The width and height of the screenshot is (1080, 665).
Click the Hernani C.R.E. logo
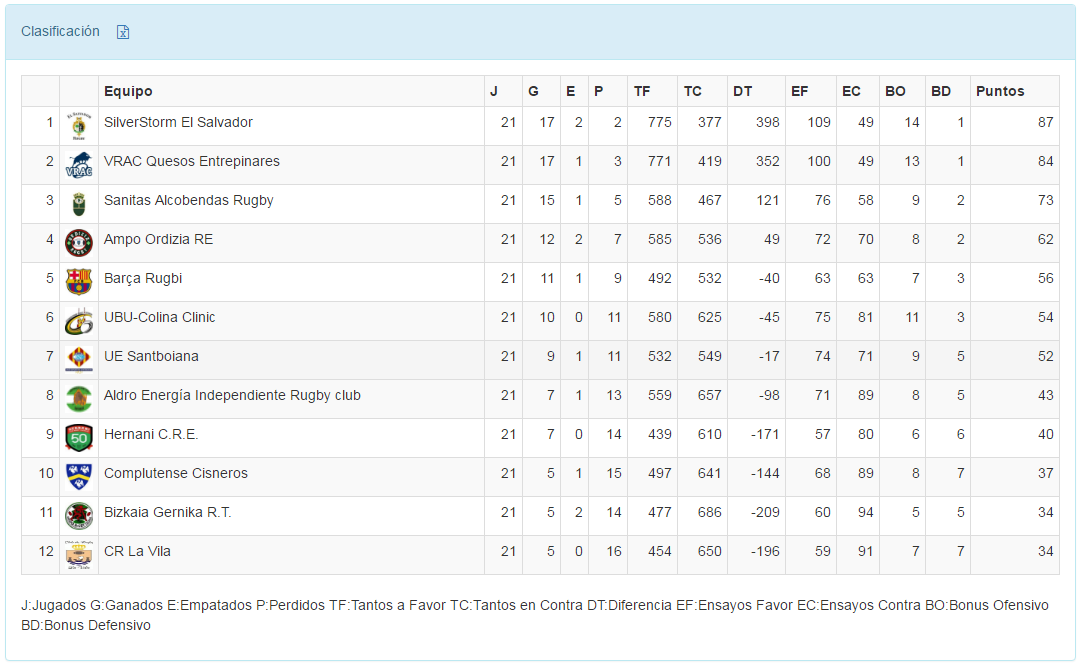point(78,438)
